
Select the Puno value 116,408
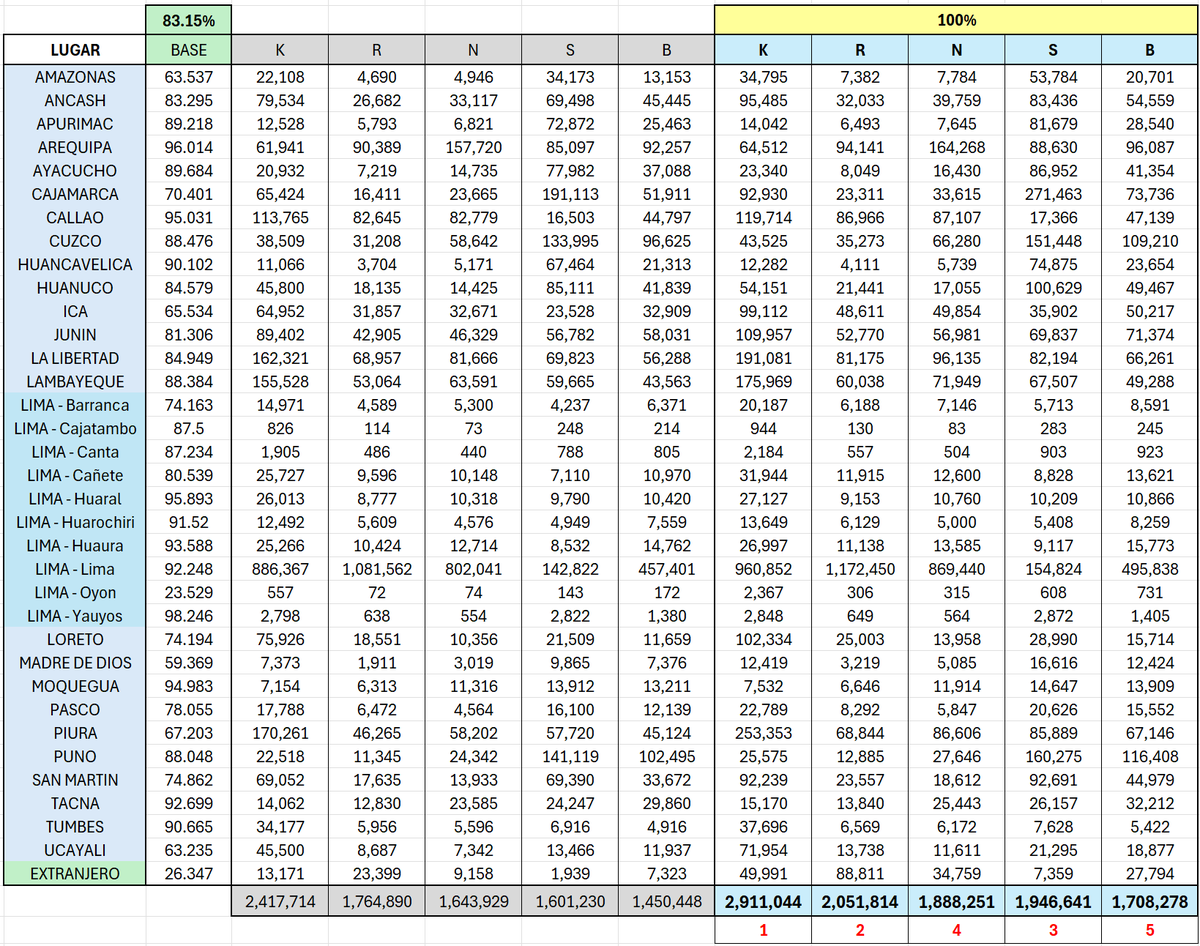coord(1150,756)
